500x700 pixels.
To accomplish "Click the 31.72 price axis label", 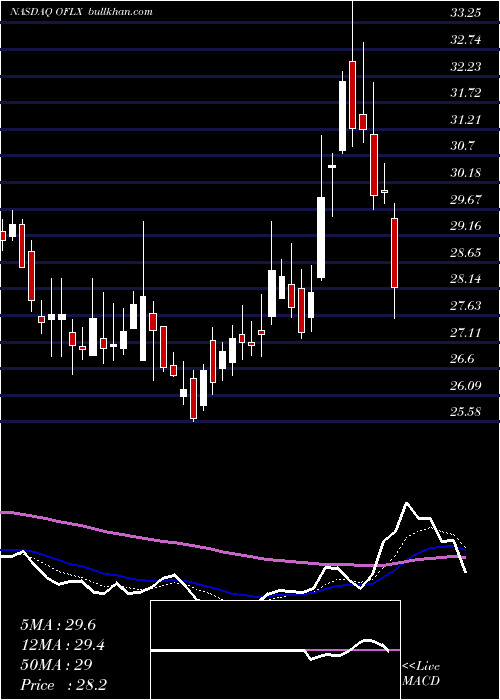I will pyautogui.click(x=466, y=93).
